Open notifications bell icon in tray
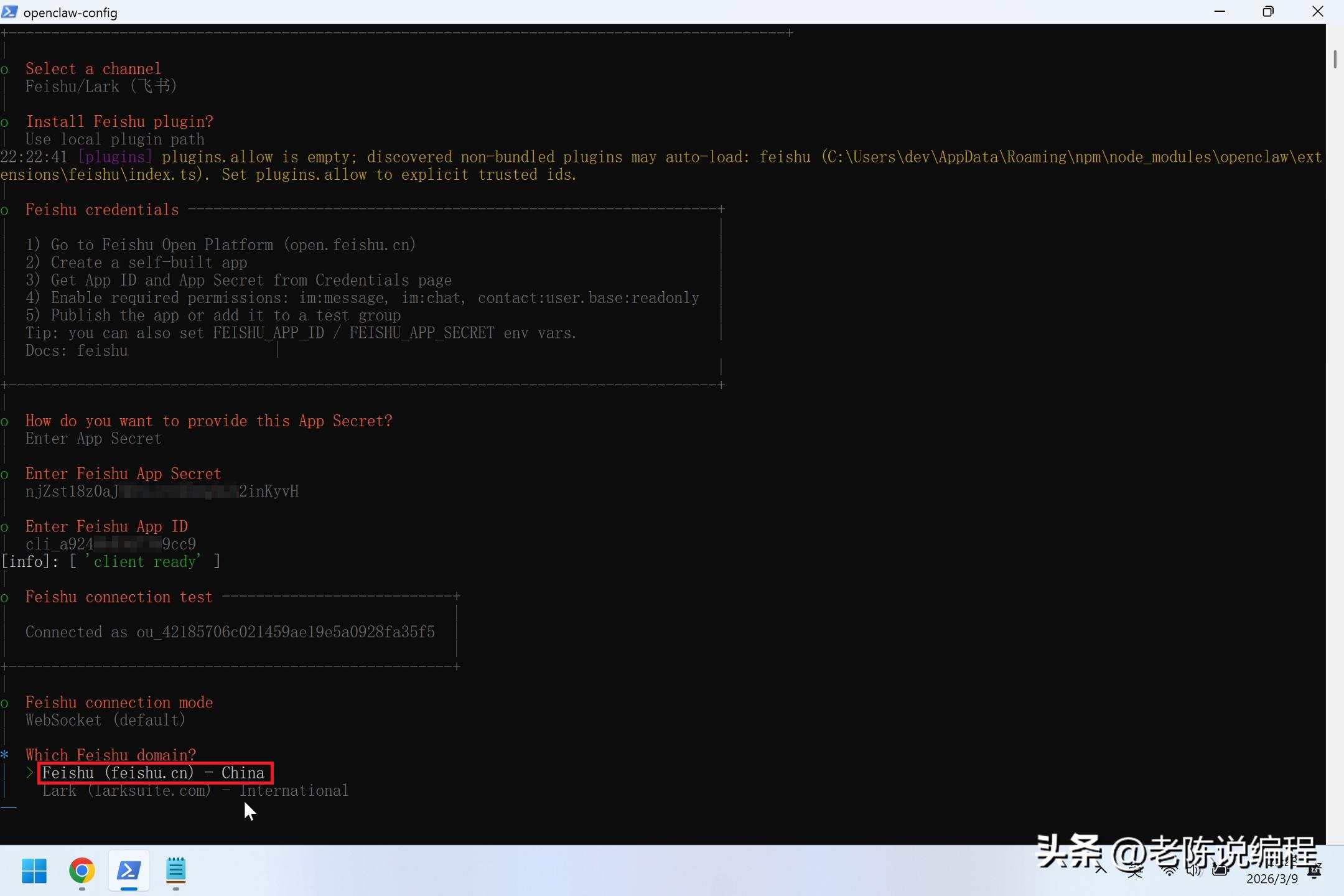This screenshot has height=896, width=1344. point(1315,871)
